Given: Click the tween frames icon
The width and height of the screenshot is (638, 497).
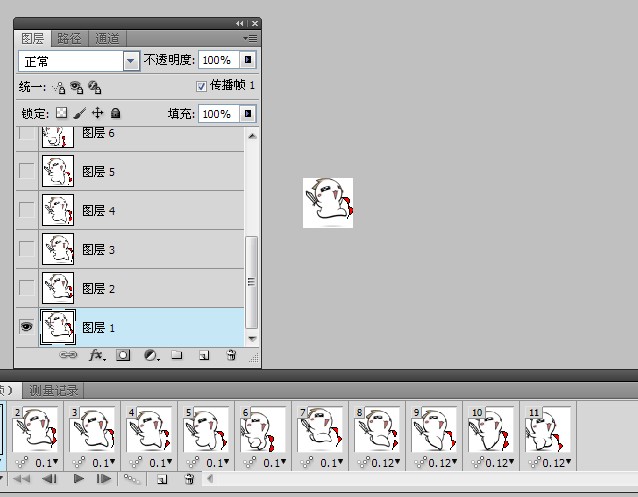Looking at the screenshot, I should point(132,479).
